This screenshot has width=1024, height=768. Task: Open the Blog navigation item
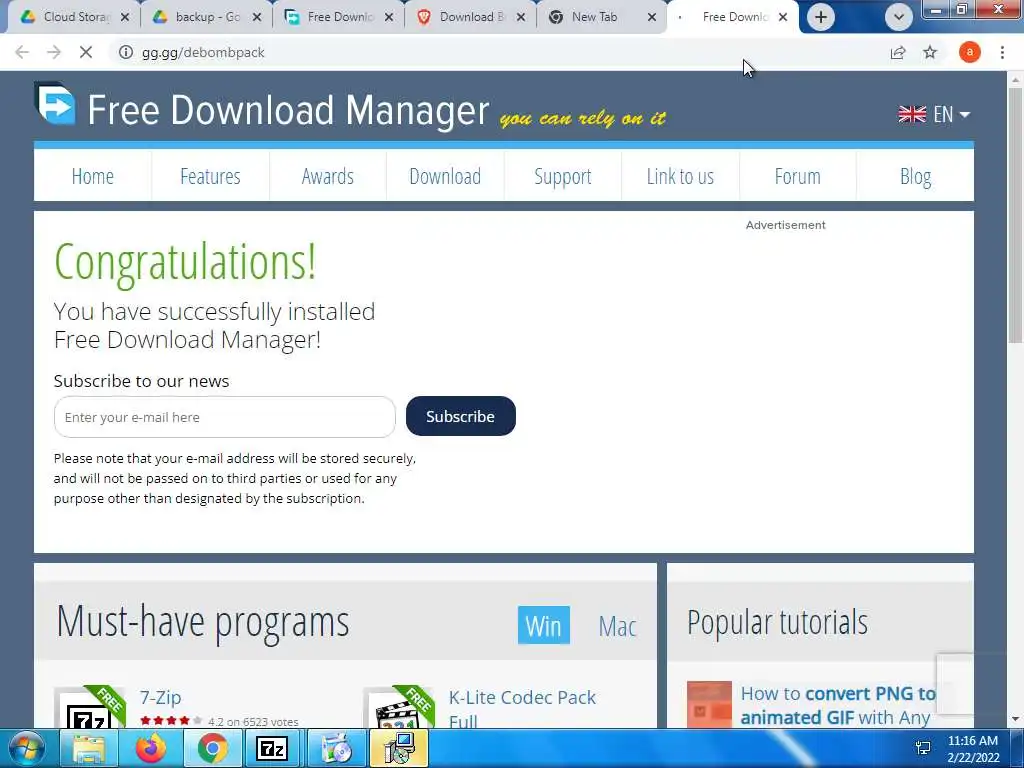(x=916, y=176)
